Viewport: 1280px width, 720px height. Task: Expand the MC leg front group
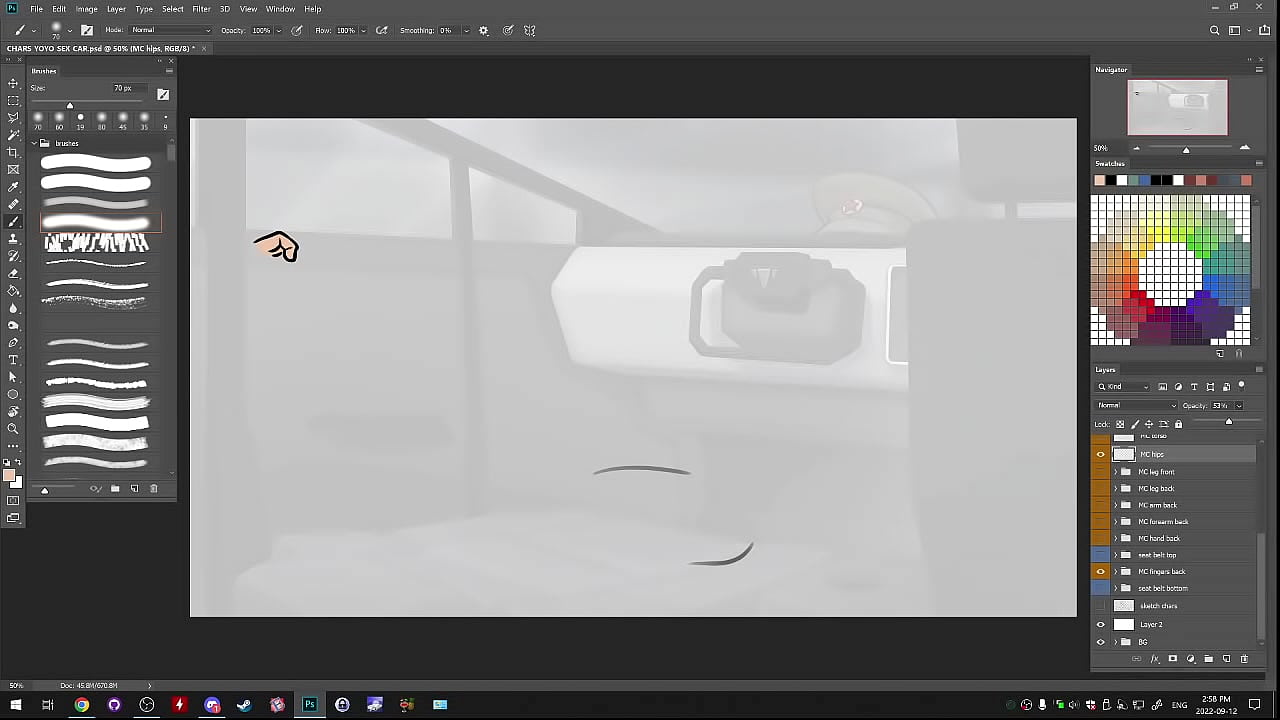(1115, 472)
